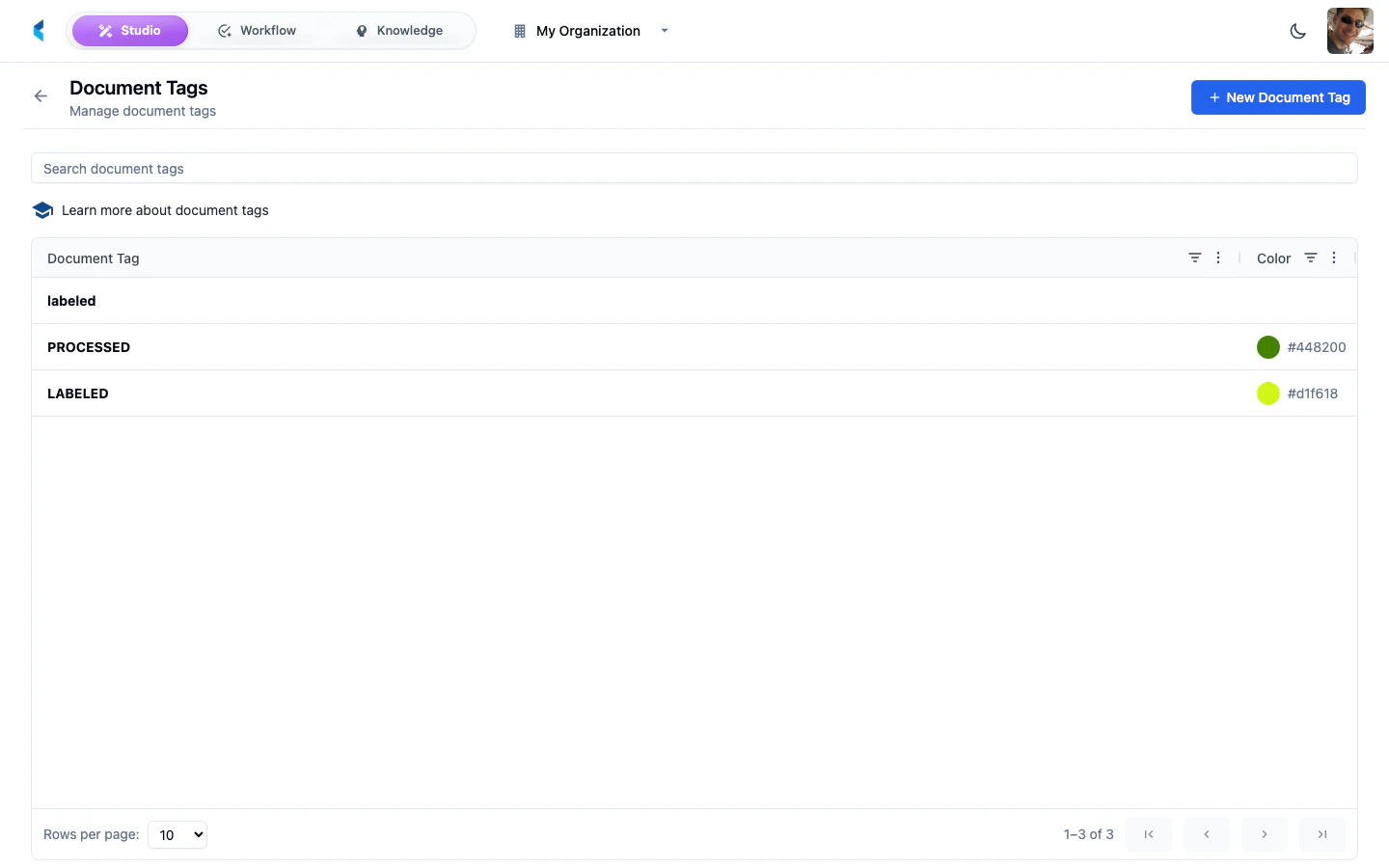Expand the profile avatar menu
The width and height of the screenshot is (1389, 868).
click(x=1349, y=30)
